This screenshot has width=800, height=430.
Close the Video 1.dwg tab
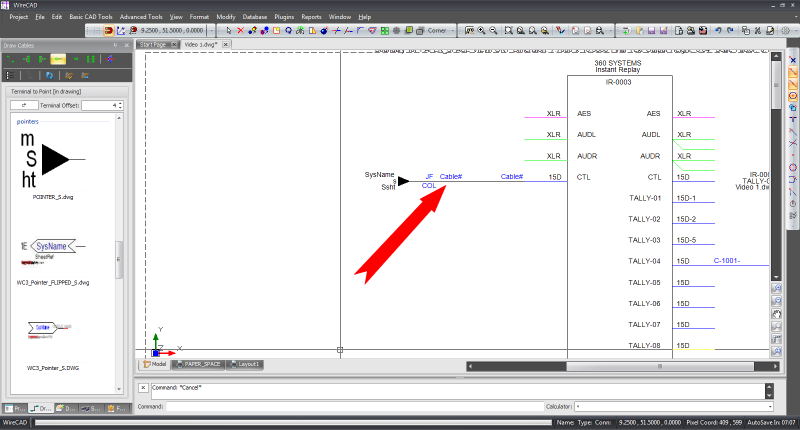tap(225, 44)
